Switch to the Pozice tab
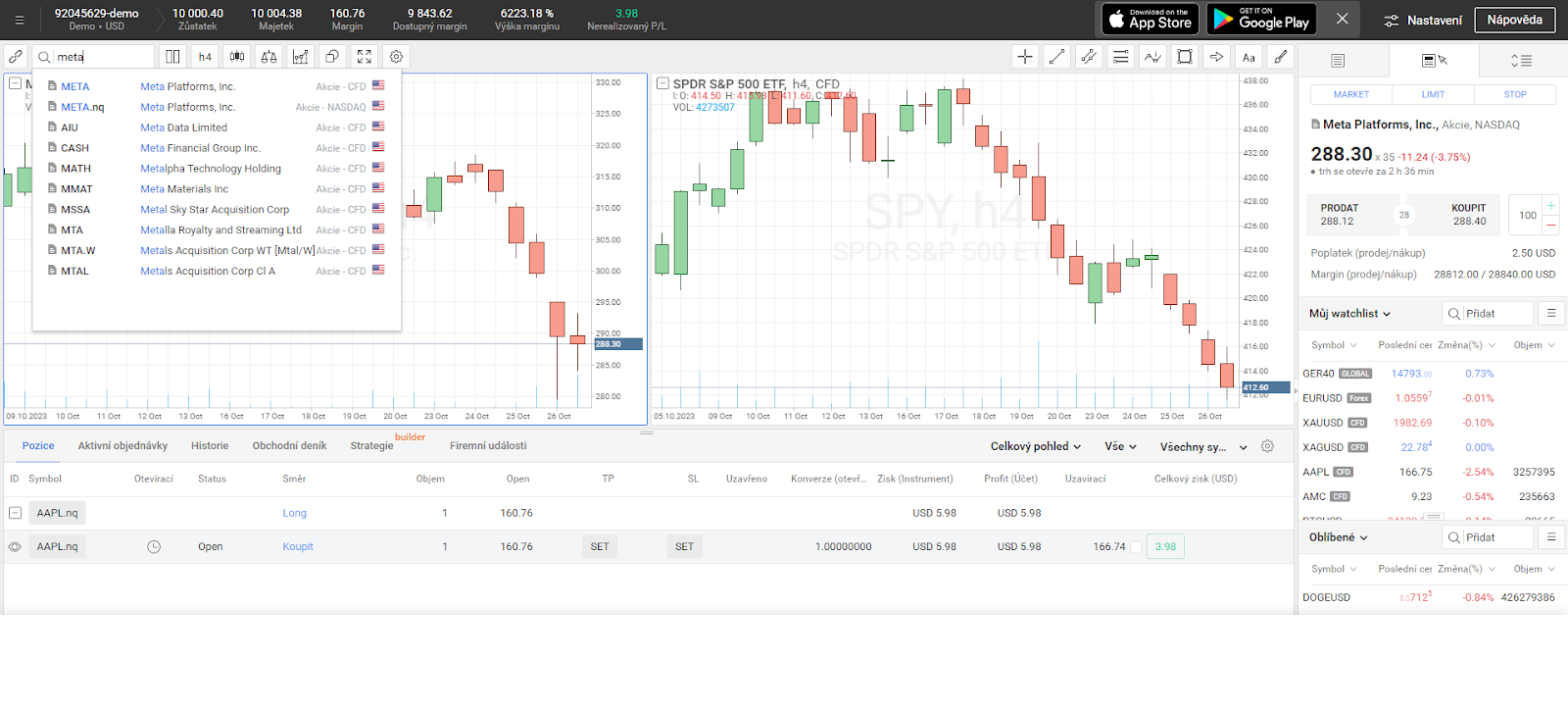Image resolution: width=1568 pixels, height=710 pixels. tap(38, 445)
